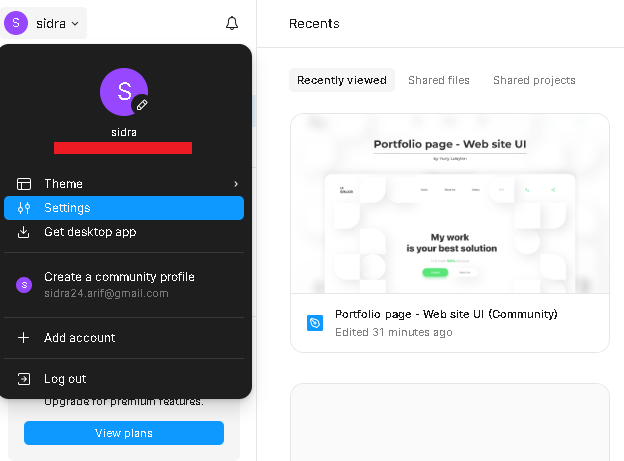The width and height of the screenshot is (624, 461).
Task: Switch to the Shared files tab
Action: tap(438, 80)
